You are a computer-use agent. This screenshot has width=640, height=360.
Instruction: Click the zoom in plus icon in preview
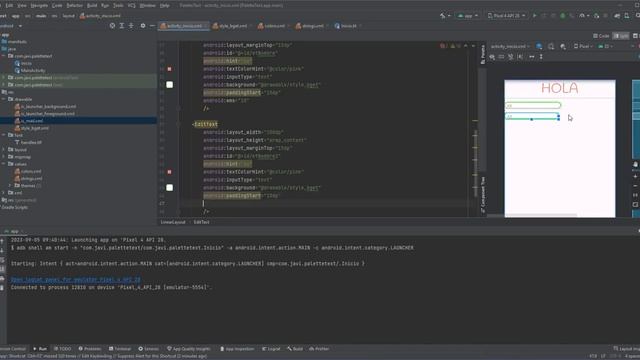point(635,176)
